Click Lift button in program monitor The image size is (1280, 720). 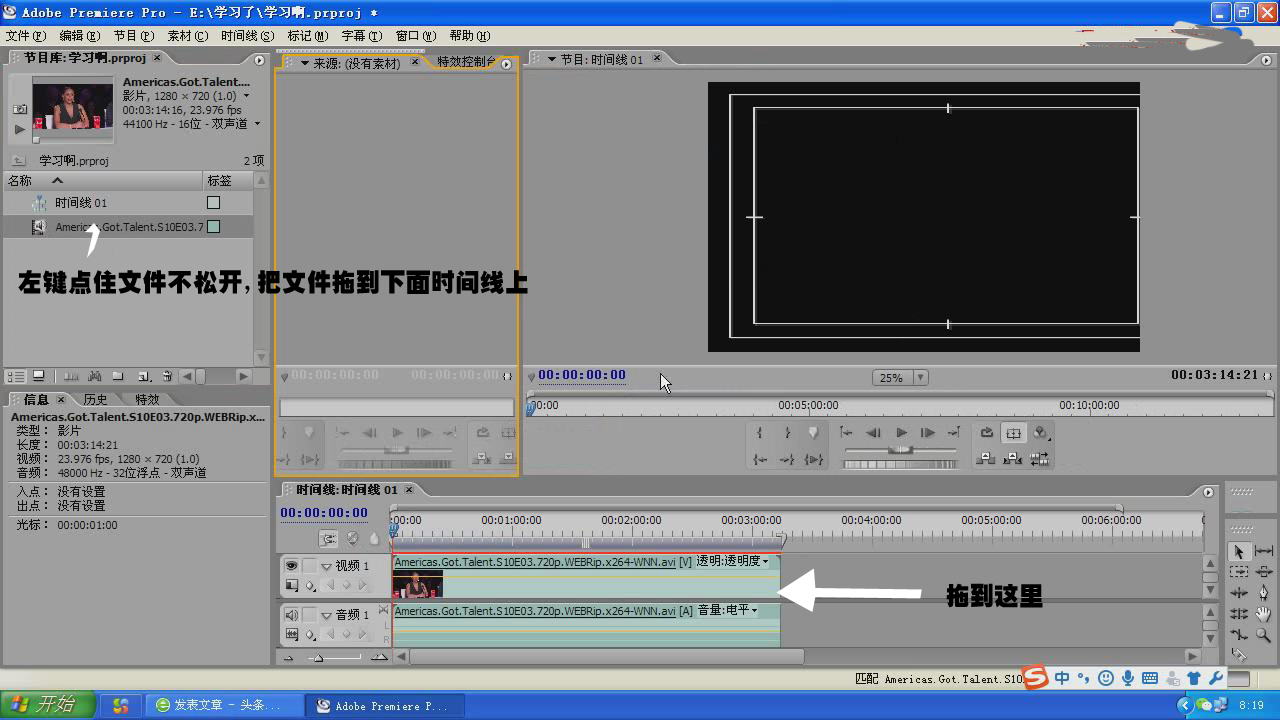click(x=985, y=459)
